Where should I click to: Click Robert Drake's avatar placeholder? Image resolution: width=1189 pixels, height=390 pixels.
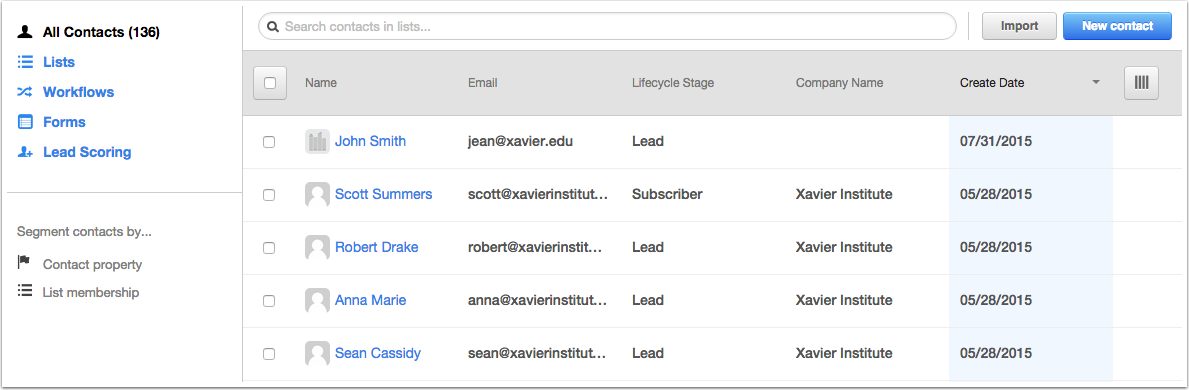(x=317, y=247)
